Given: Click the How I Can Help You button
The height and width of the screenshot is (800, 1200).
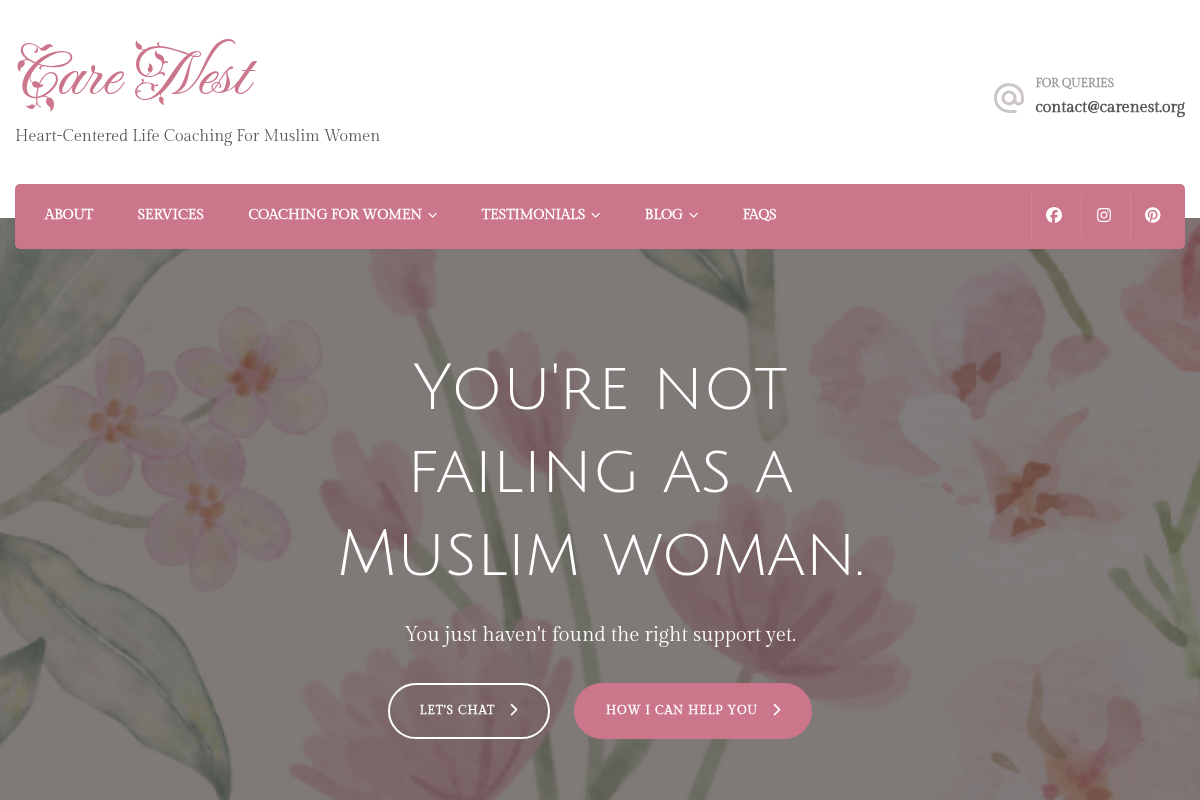Looking at the screenshot, I should pyautogui.click(x=693, y=711).
